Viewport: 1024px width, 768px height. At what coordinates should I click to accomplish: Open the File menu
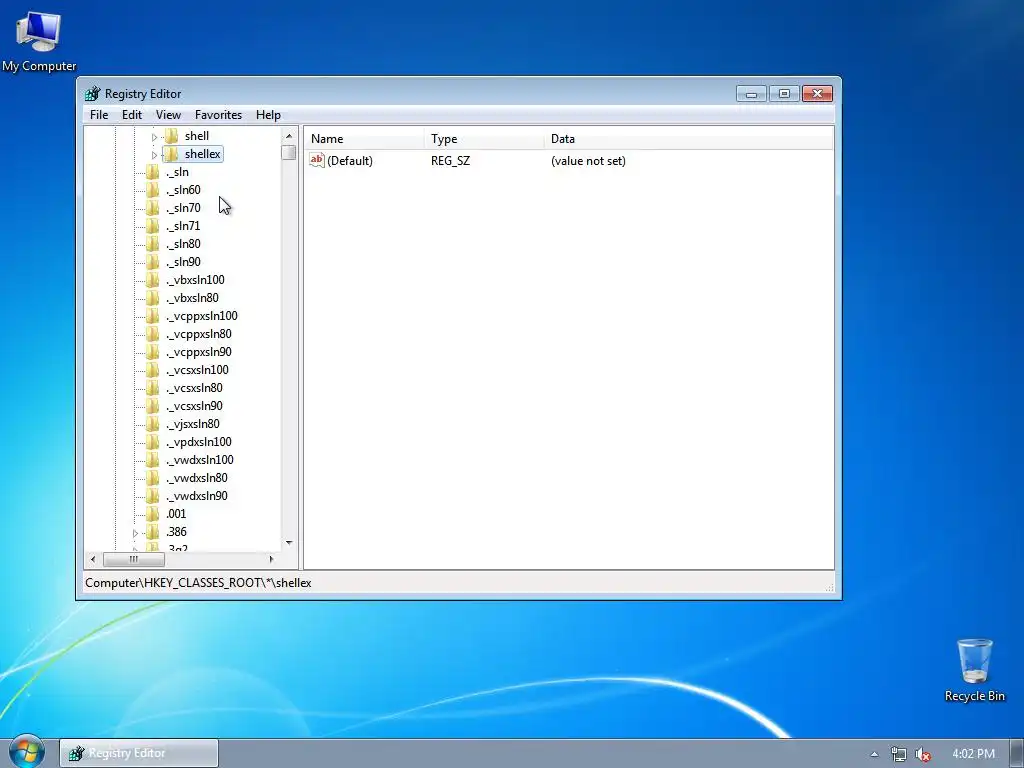[x=99, y=115]
